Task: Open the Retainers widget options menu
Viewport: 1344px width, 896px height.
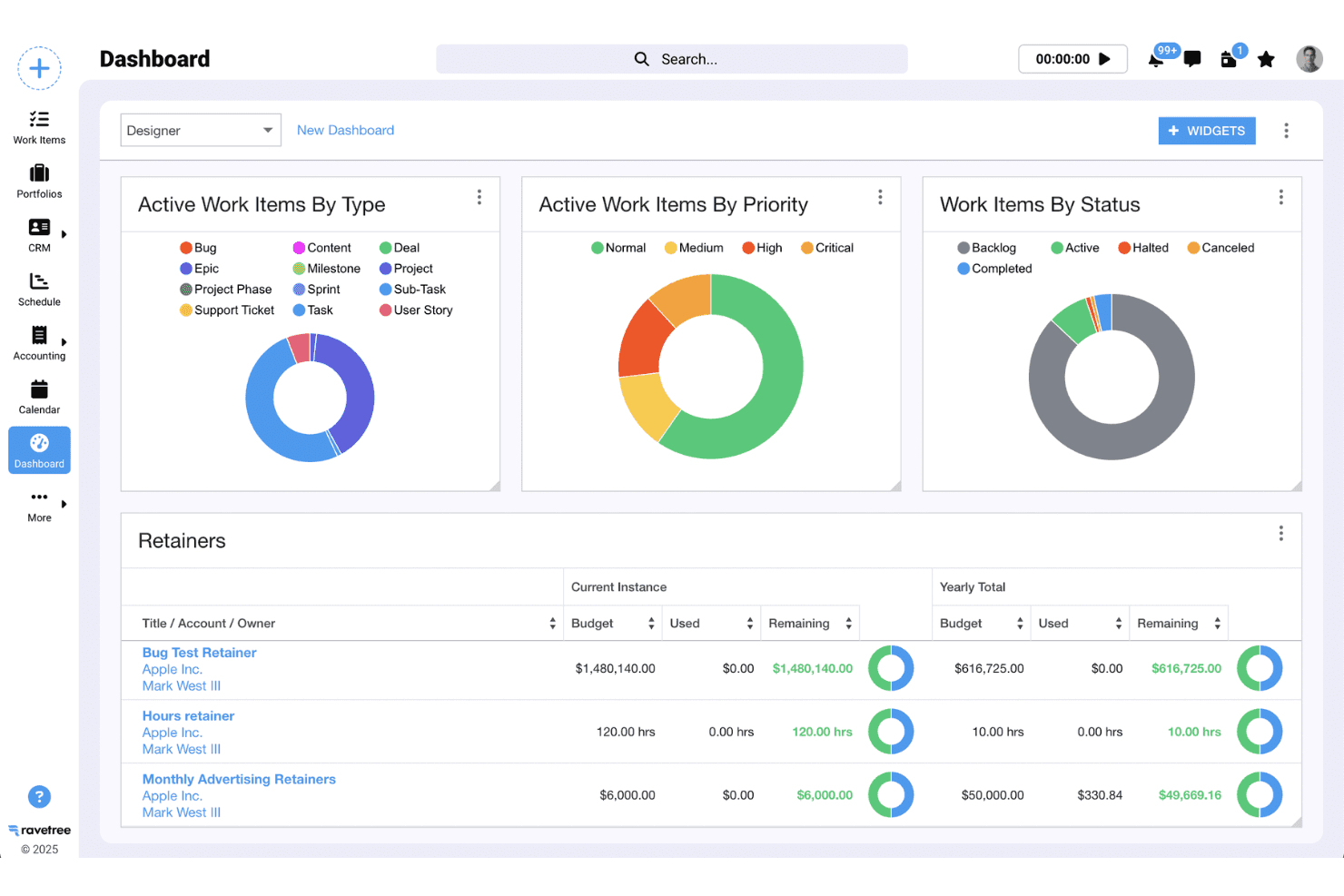Action: (x=1281, y=533)
